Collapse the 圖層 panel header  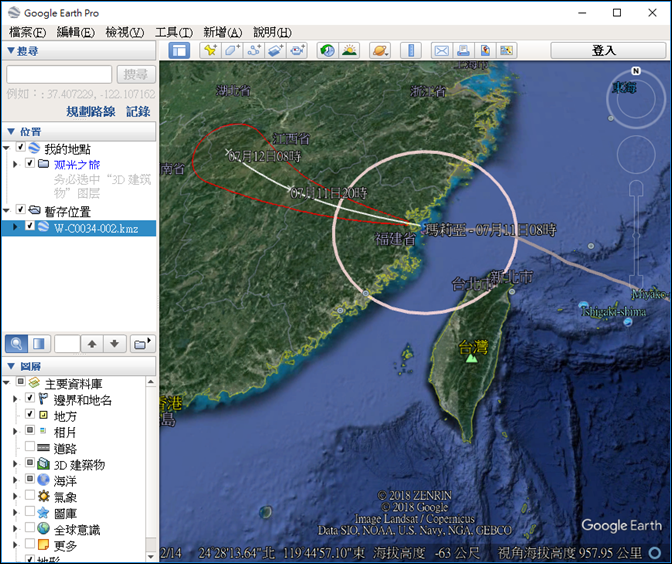[79, 366]
